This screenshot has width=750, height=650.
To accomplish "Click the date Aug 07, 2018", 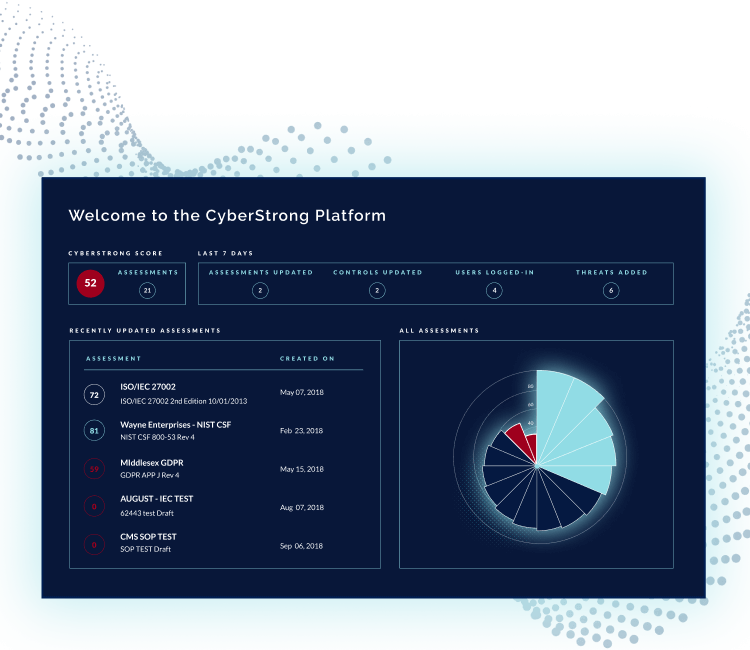I will point(302,507).
